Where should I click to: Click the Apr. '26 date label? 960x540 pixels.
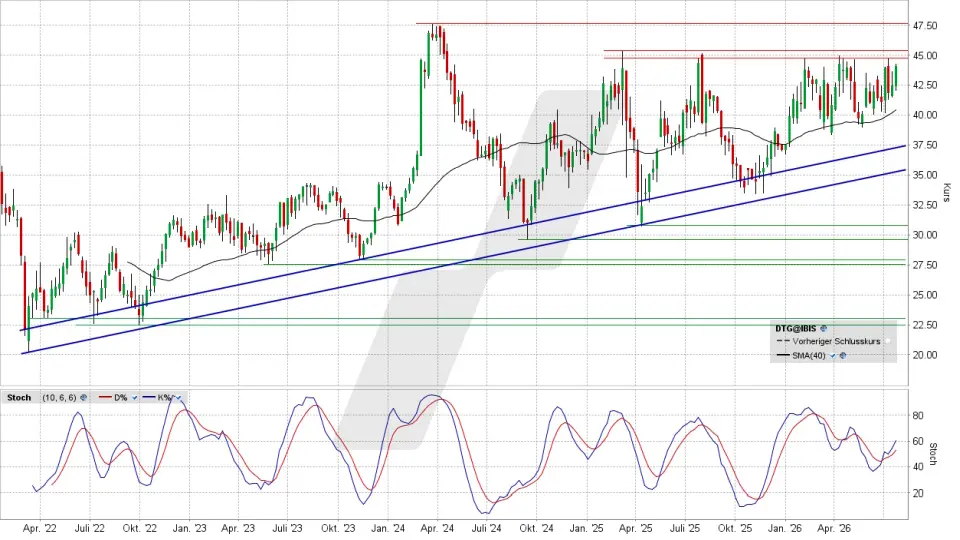pyautogui.click(x=834, y=528)
